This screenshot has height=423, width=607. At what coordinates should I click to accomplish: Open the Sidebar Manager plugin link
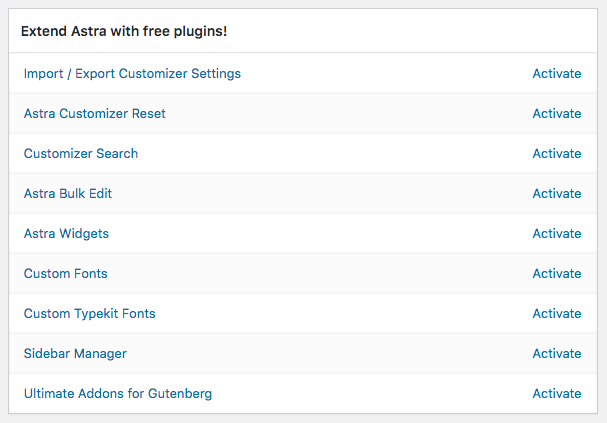[75, 354]
